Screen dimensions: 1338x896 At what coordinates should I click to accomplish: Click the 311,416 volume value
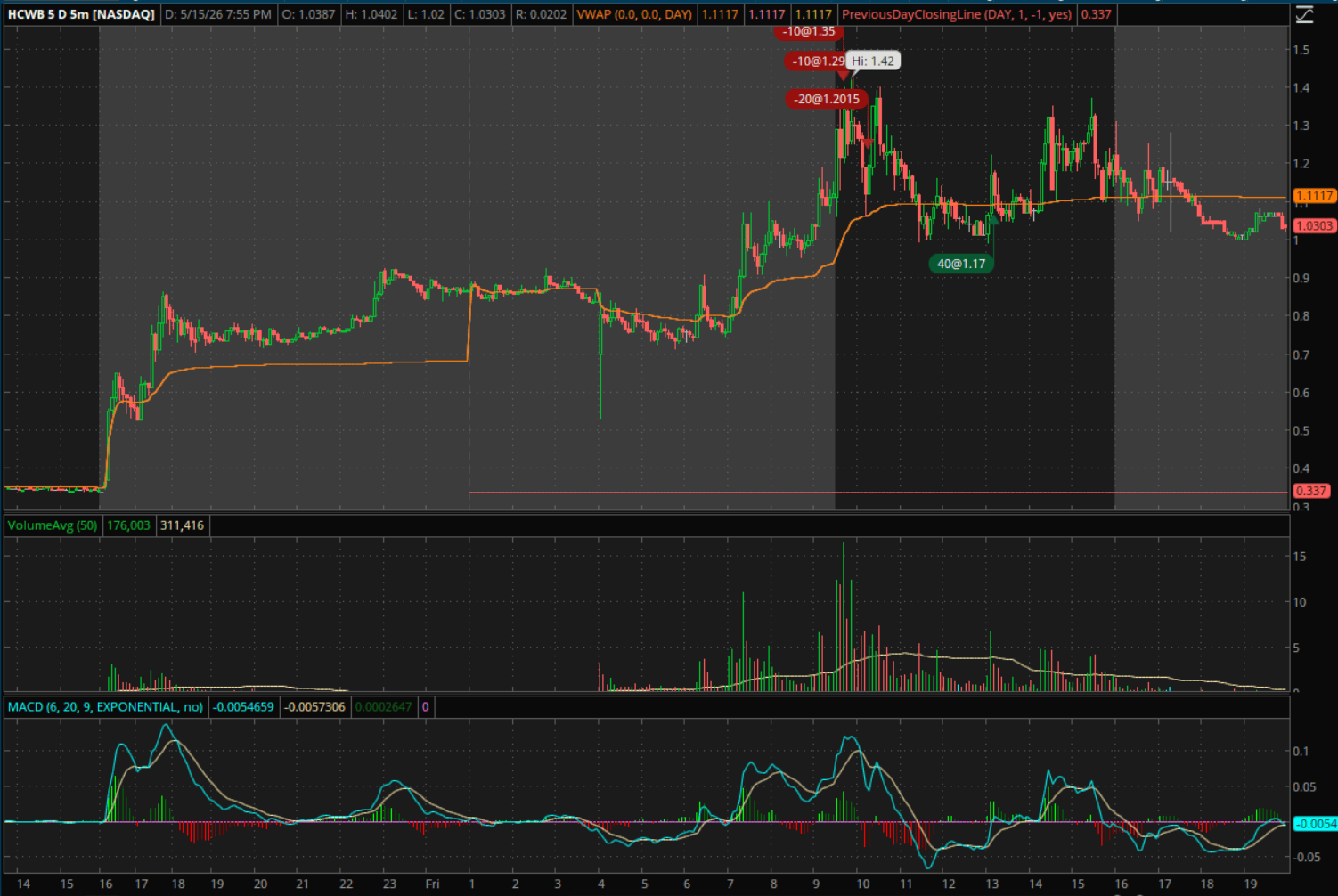[x=183, y=525]
